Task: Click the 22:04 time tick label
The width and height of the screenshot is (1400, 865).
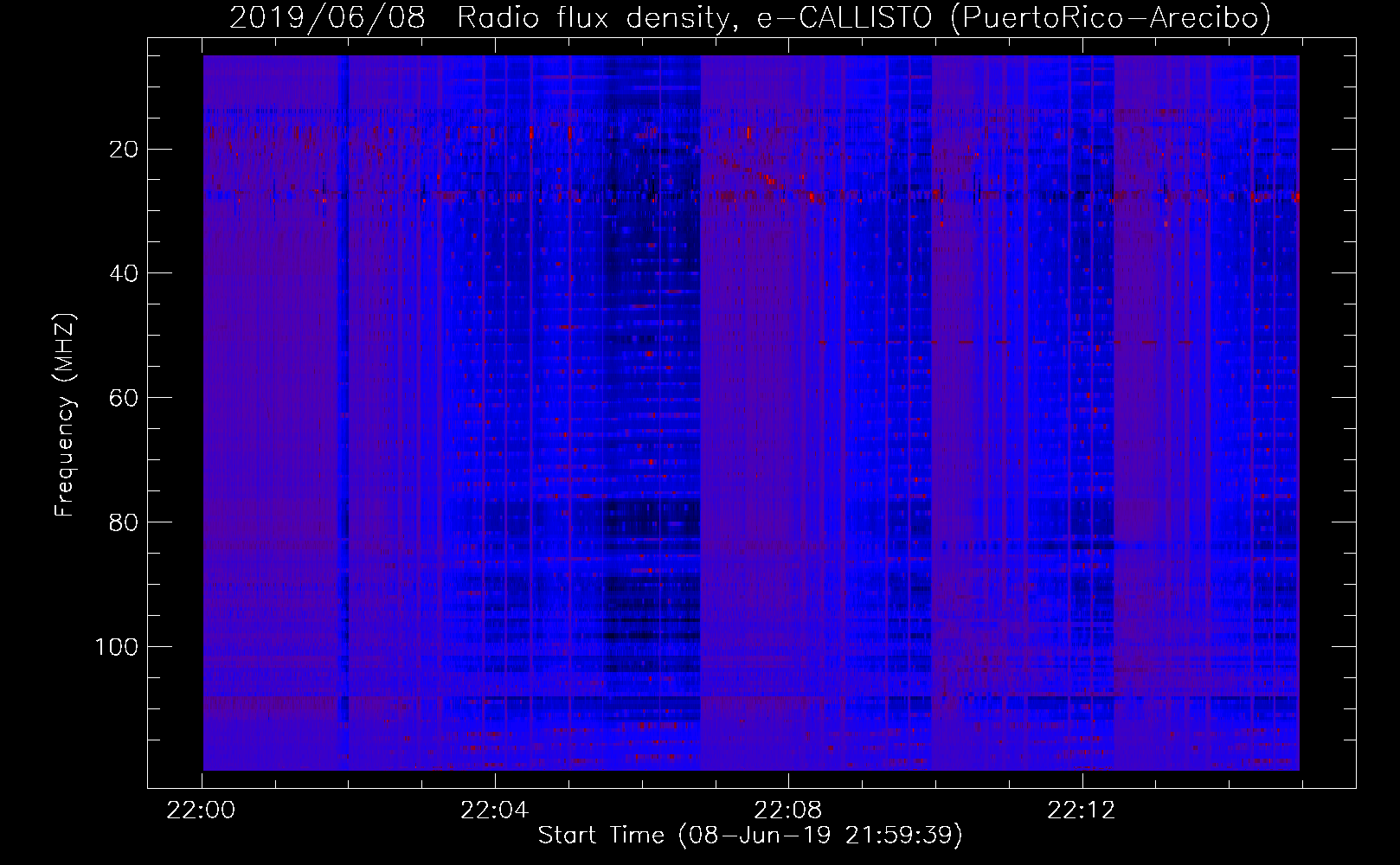Action: pos(495,811)
